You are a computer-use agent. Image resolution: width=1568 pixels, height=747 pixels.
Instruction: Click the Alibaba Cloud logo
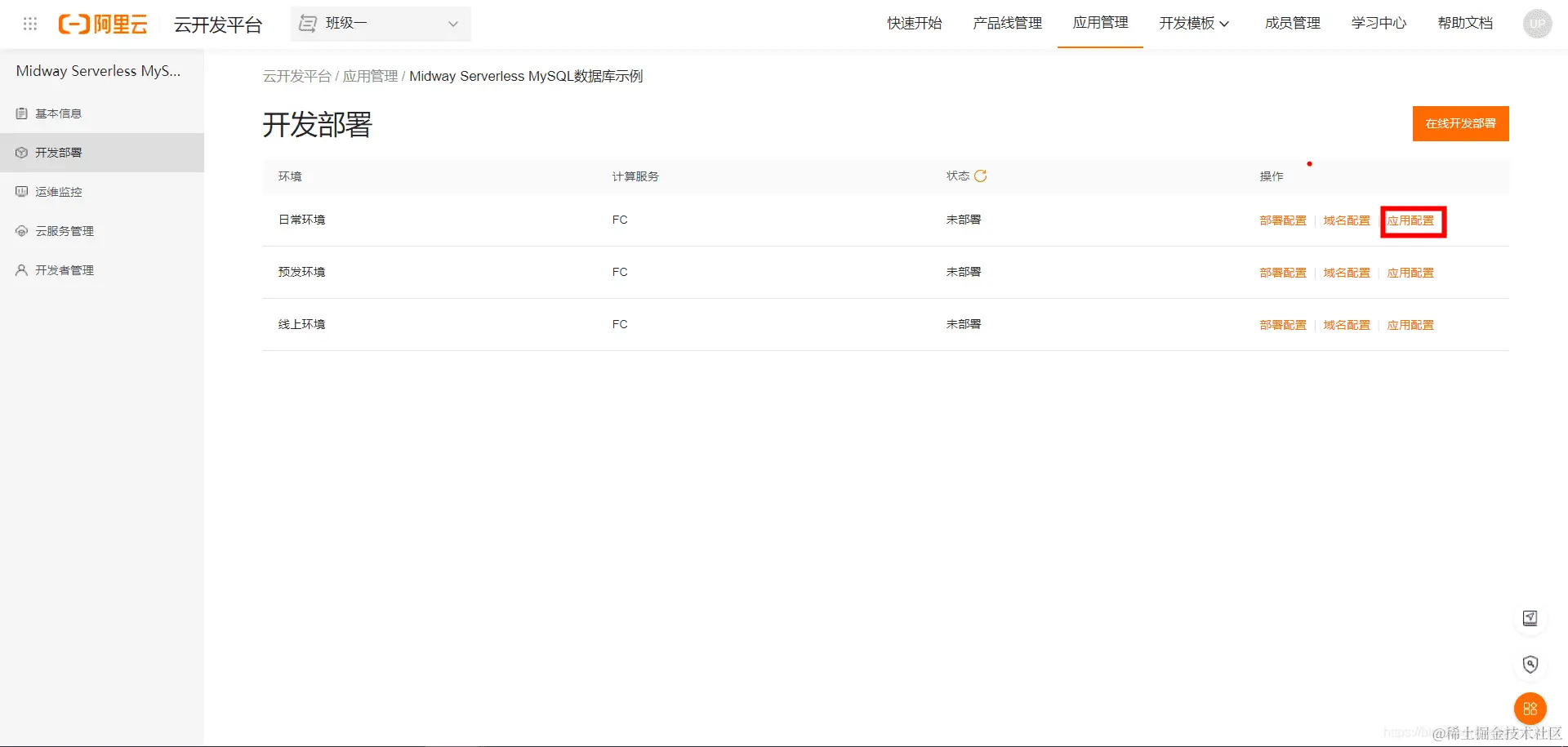(x=103, y=24)
